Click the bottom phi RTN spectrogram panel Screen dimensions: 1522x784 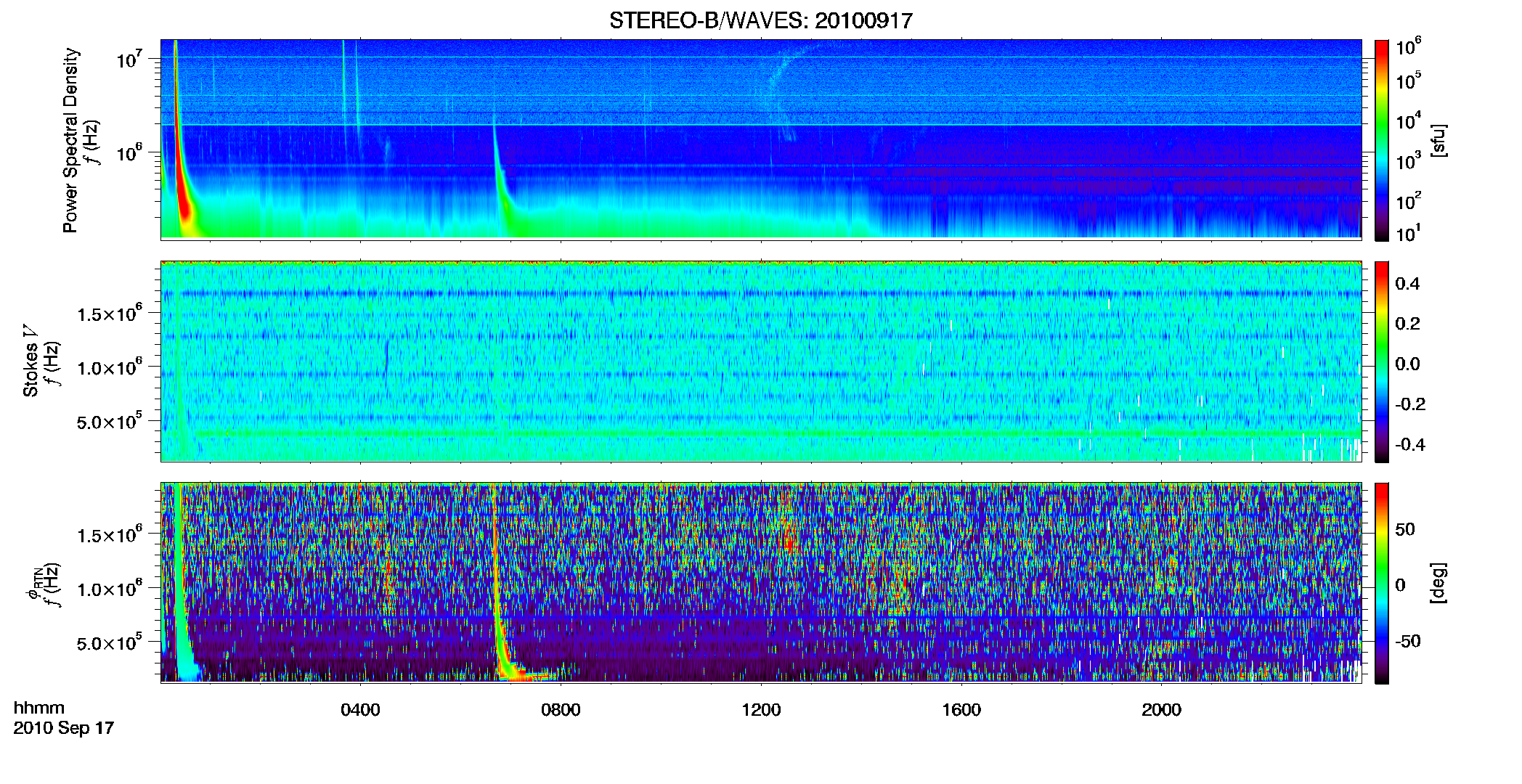pos(761,583)
